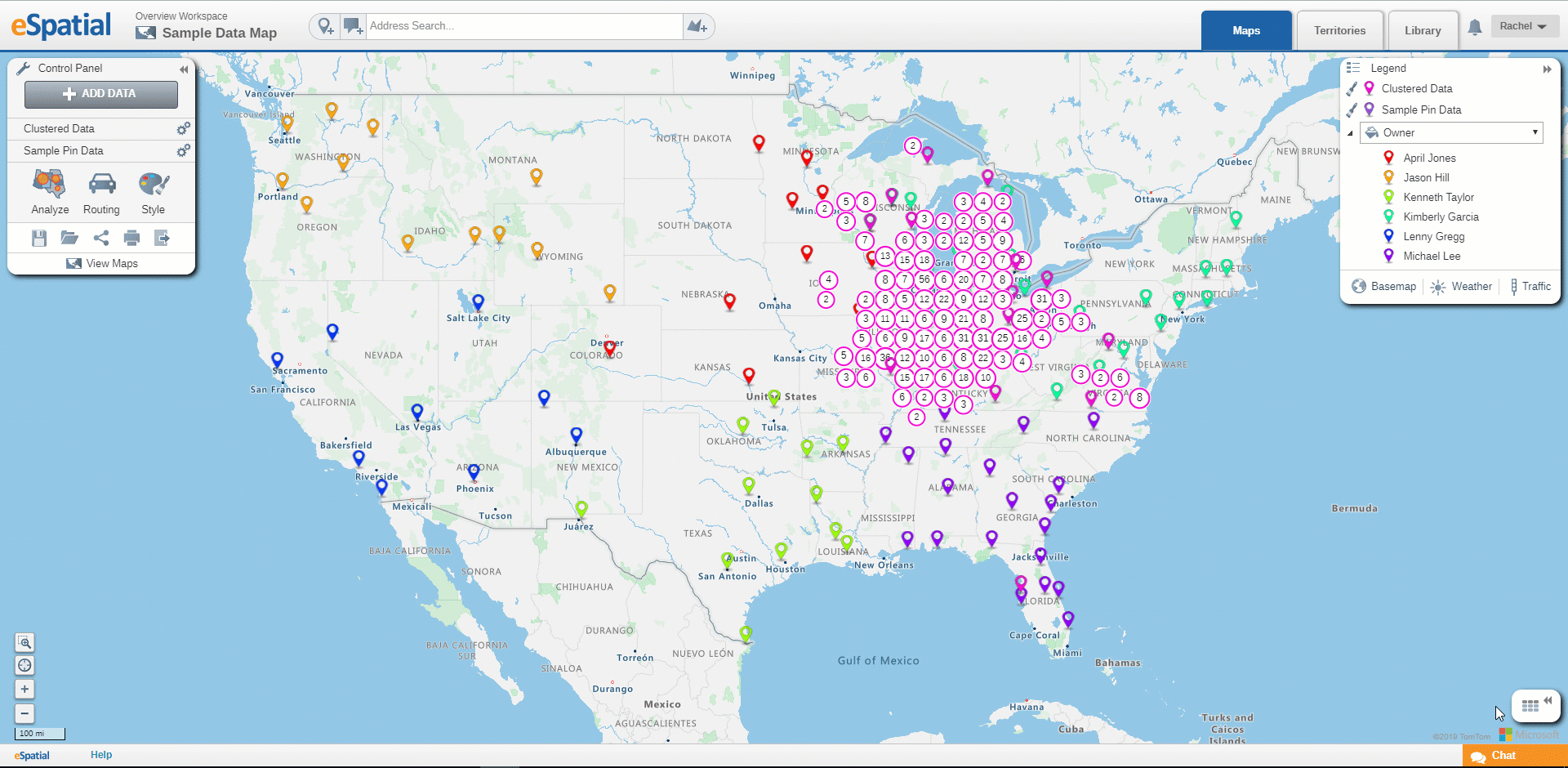
Task: Open the Style tool
Action: point(154,192)
